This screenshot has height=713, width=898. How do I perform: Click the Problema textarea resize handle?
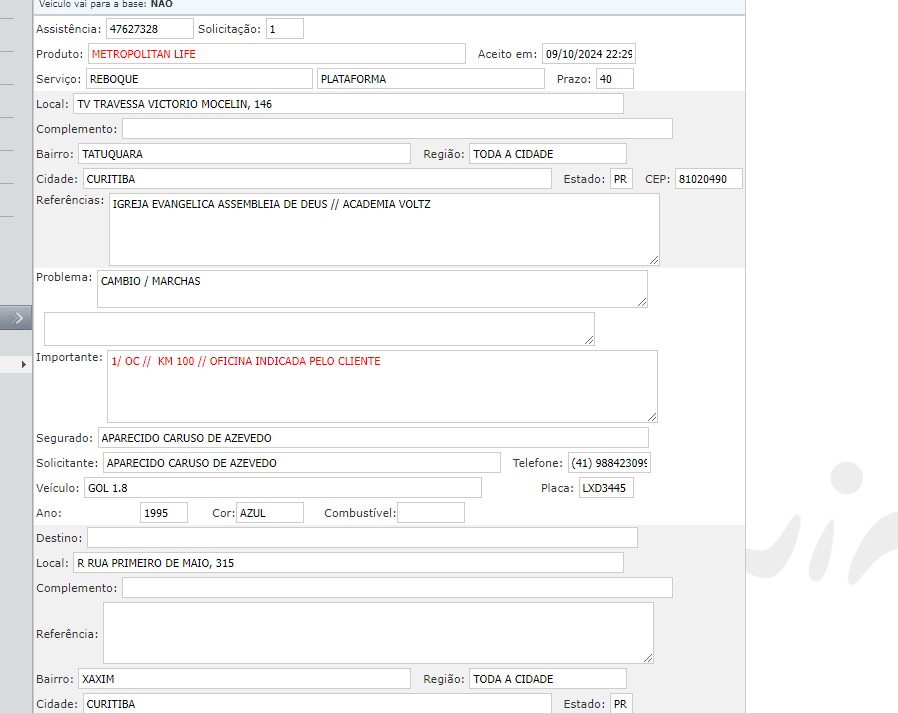[x=640, y=301]
